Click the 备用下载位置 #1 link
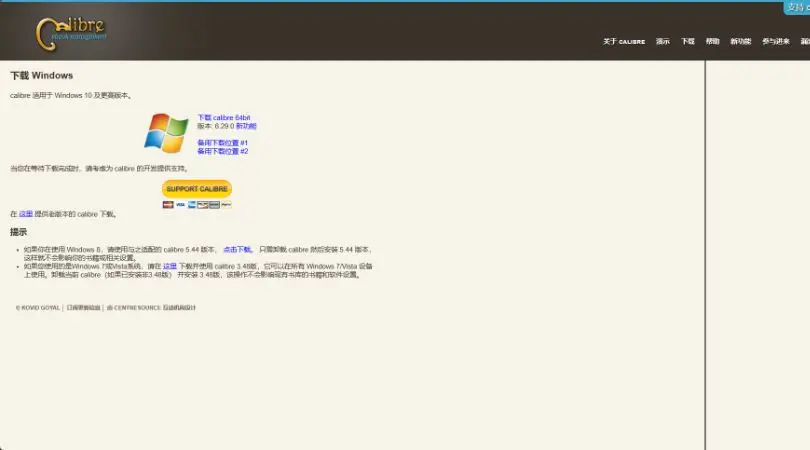The height and width of the screenshot is (450, 810). (223, 143)
